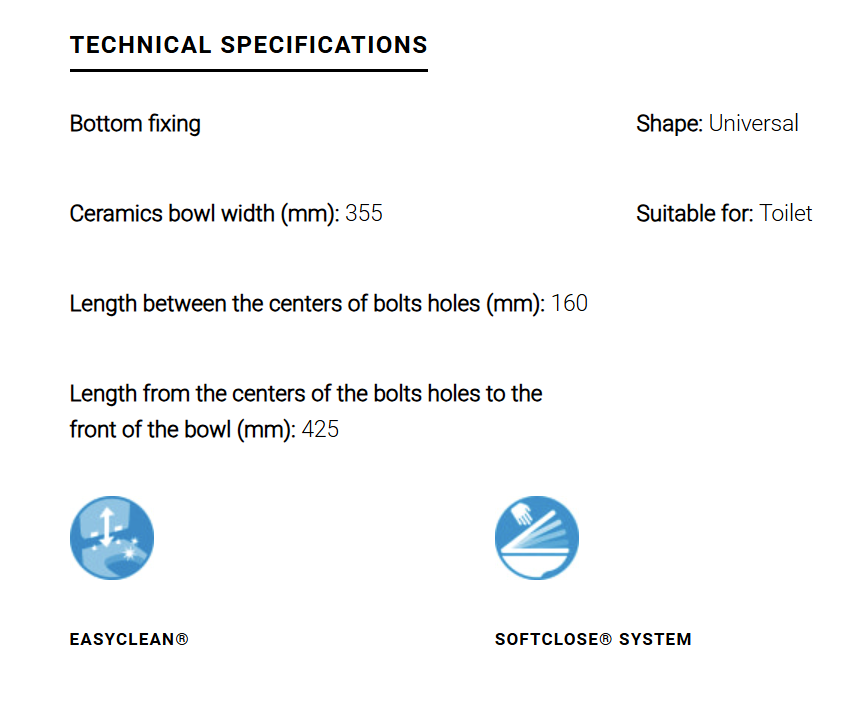
Task: Click the up-down arrow inside EasyClean icon
Action: coord(107,527)
